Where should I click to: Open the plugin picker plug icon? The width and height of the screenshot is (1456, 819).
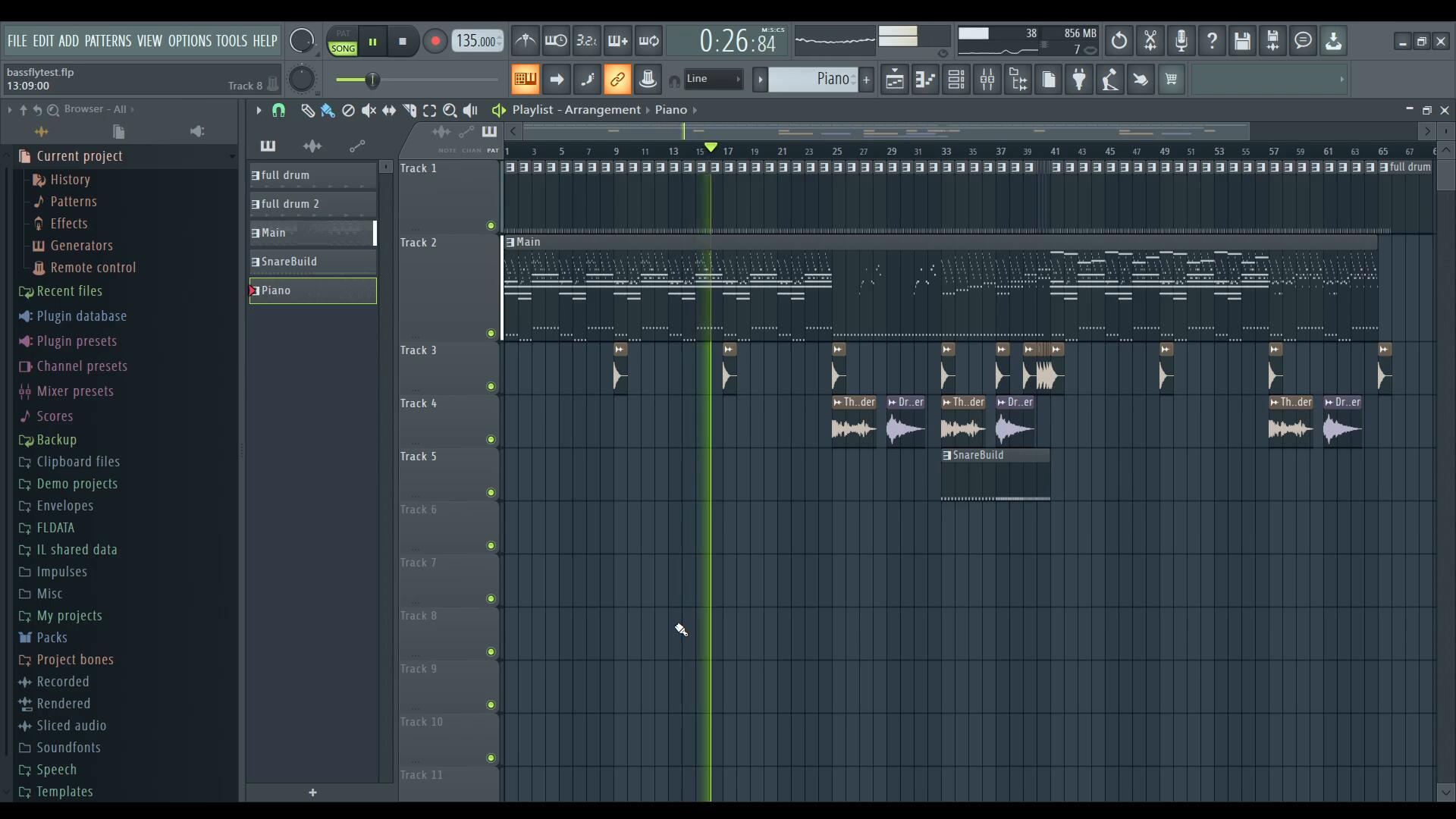pyautogui.click(x=1079, y=80)
